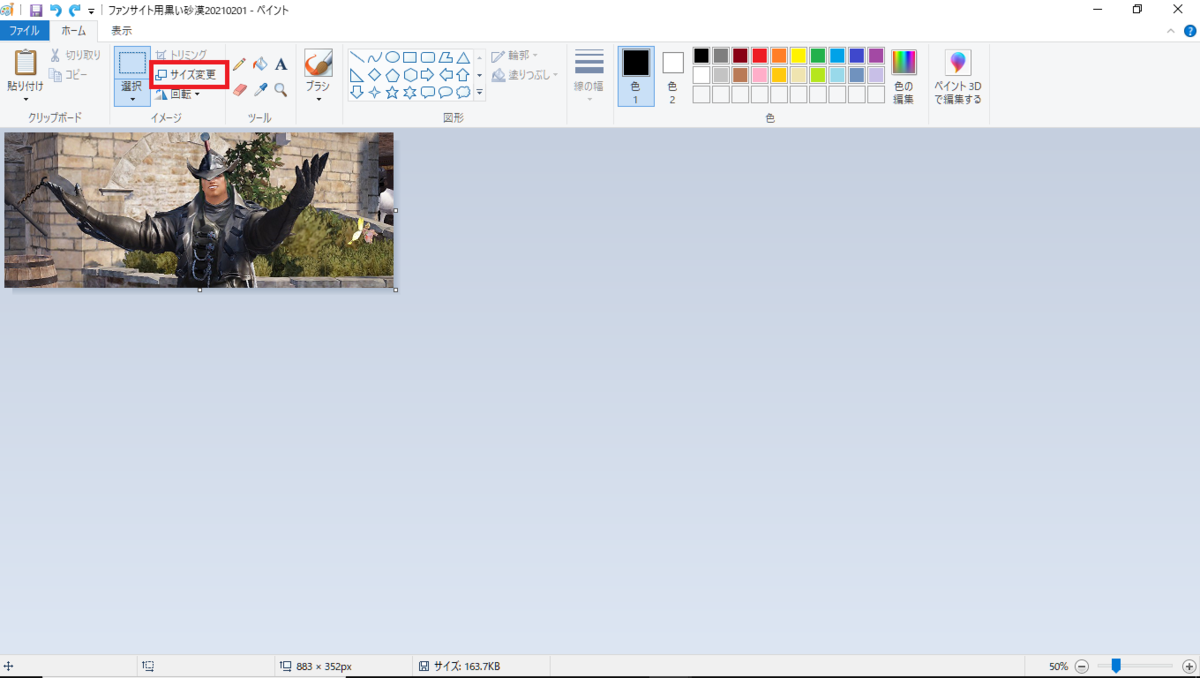
Task: Choose the Pentagon shape
Action: [392, 75]
